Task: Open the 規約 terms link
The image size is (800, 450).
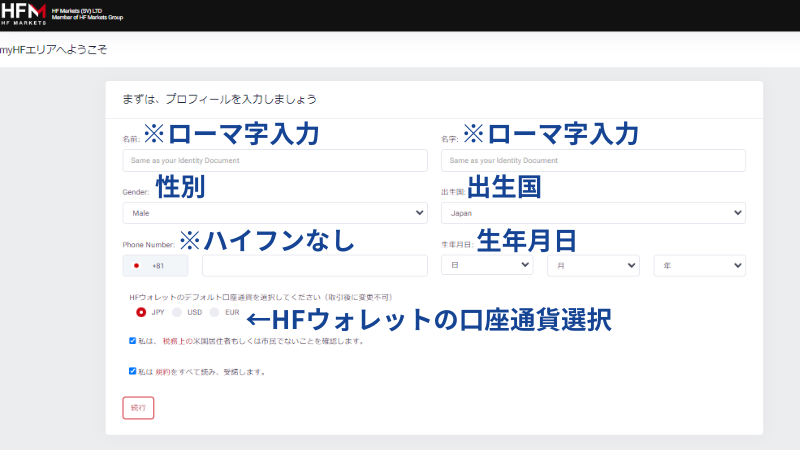Action: point(162,372)
